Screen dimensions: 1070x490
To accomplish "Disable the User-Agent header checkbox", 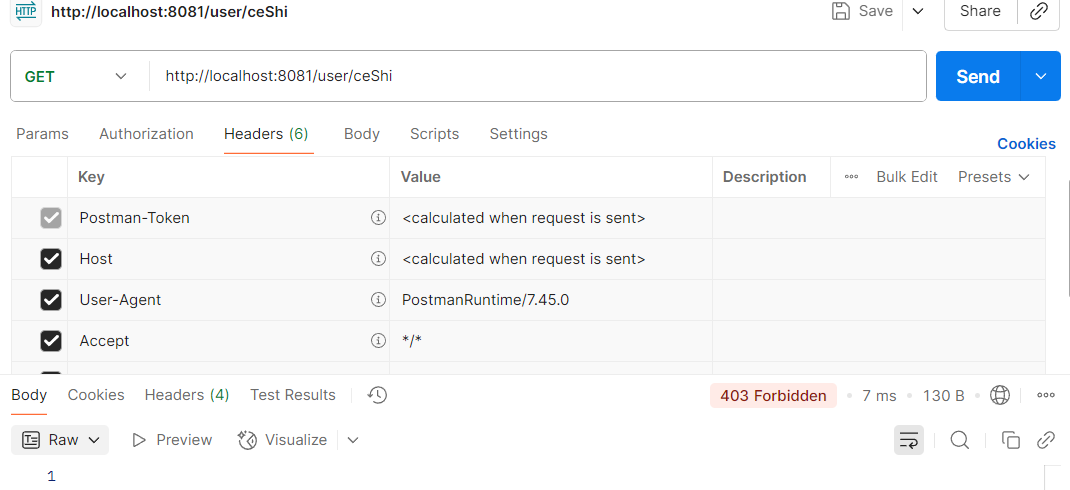I will click(51, 300).
